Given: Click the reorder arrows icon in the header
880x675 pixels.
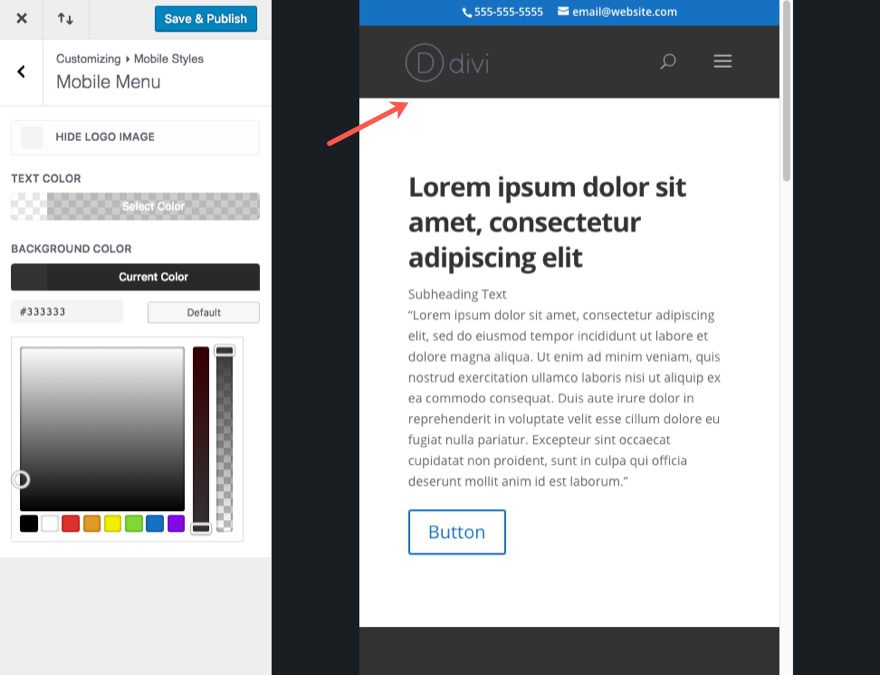Looking at the screenshot, I should pos(66,18).
